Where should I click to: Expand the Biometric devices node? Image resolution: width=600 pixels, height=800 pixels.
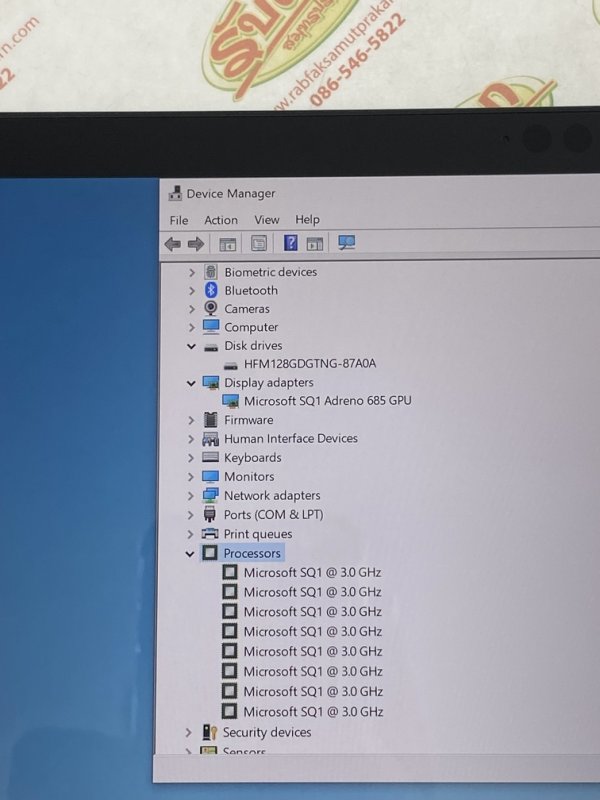[x=192, y=272]
